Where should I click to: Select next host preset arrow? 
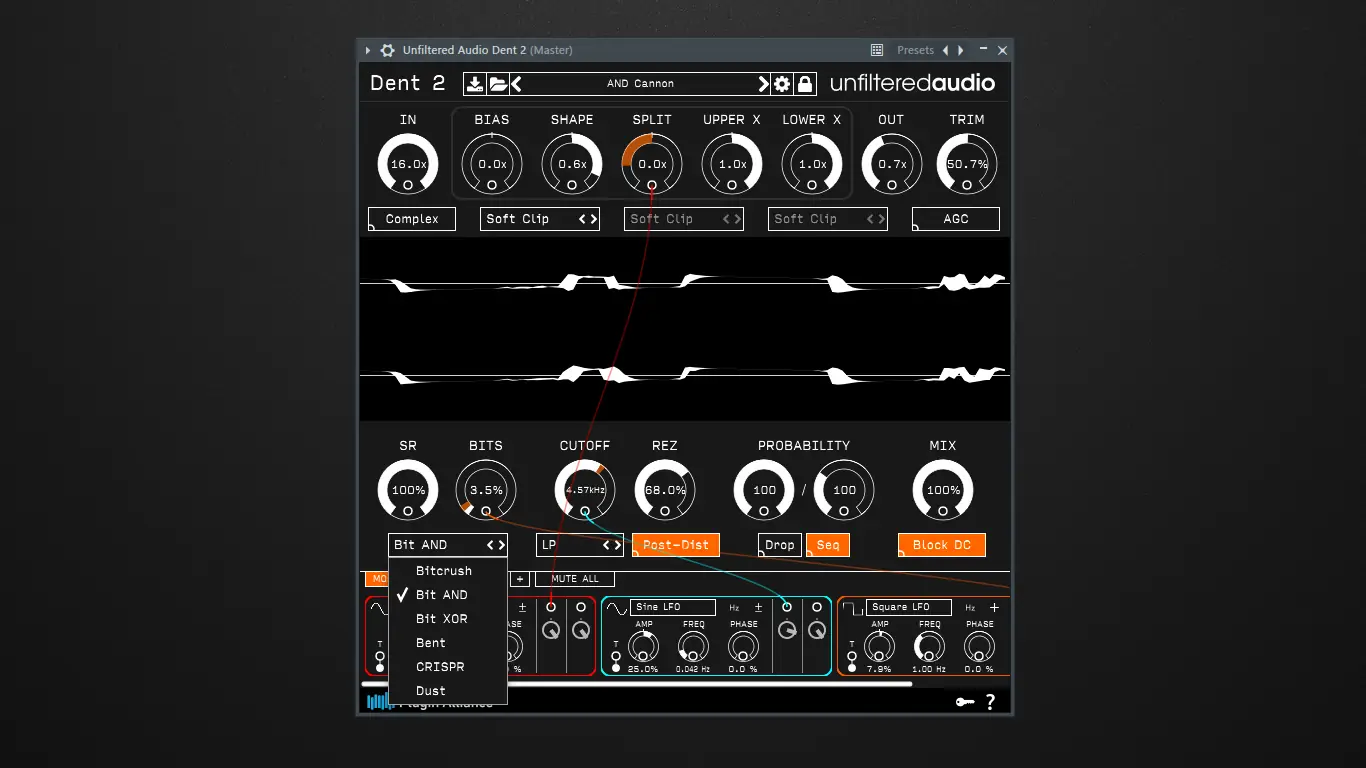click(x=961, y=50)
